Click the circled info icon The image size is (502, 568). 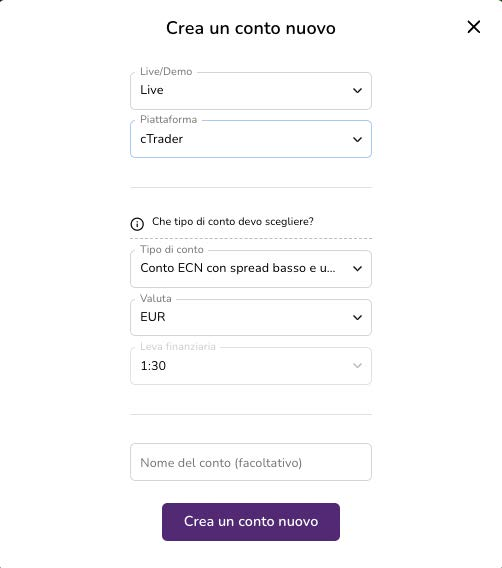click(x=137, y=224)
